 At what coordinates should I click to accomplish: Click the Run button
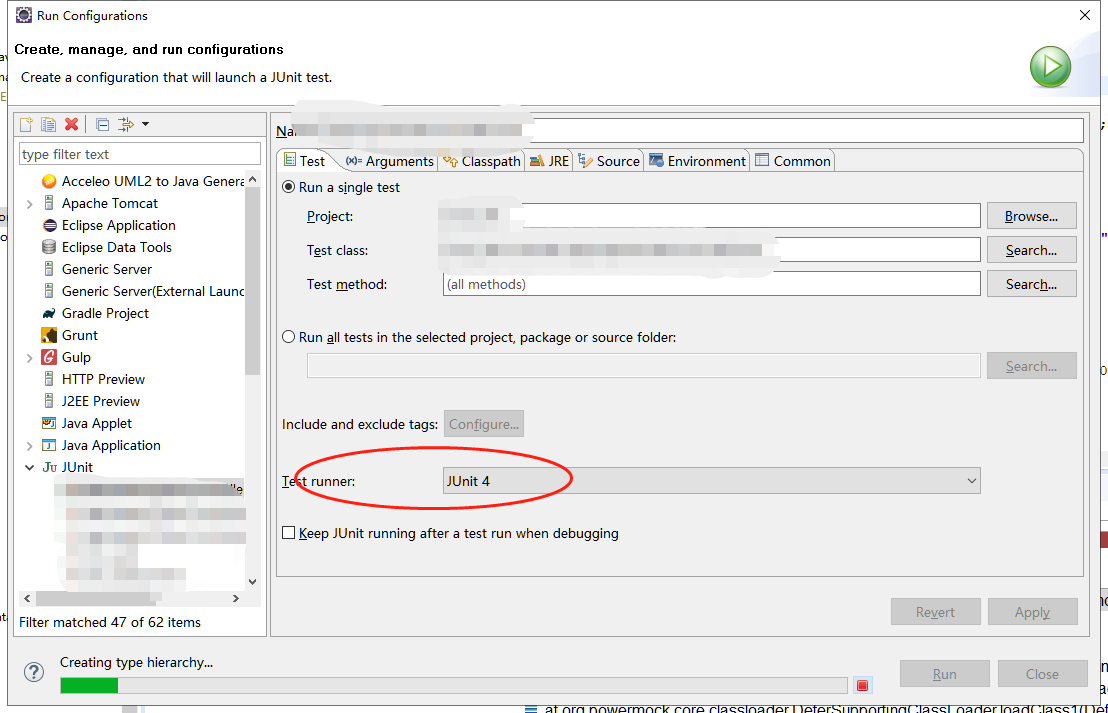point(945,674)
